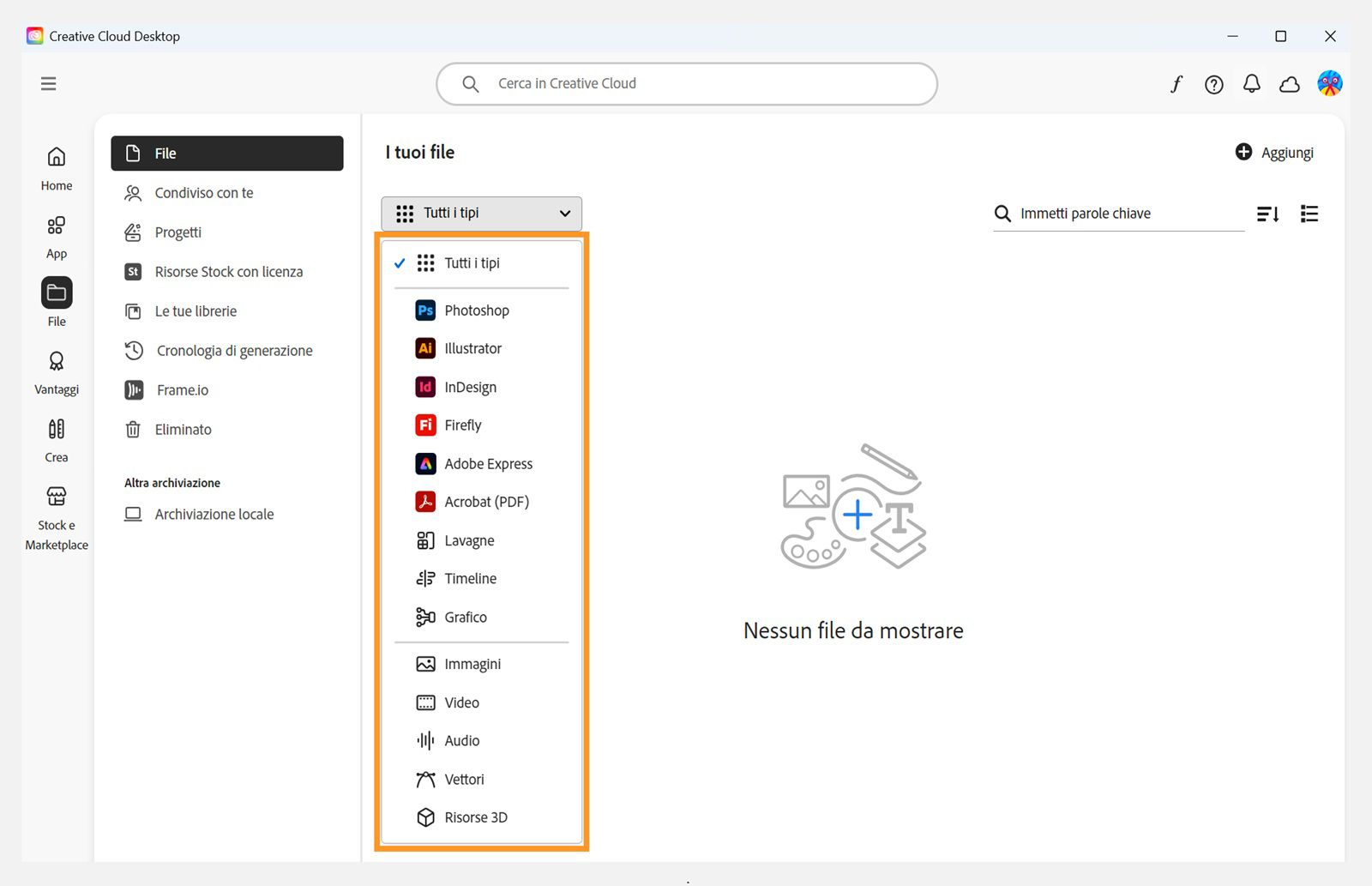Open Archiviazione locale
Viewport: 1372px width, 886px height.
click(227, 515)
